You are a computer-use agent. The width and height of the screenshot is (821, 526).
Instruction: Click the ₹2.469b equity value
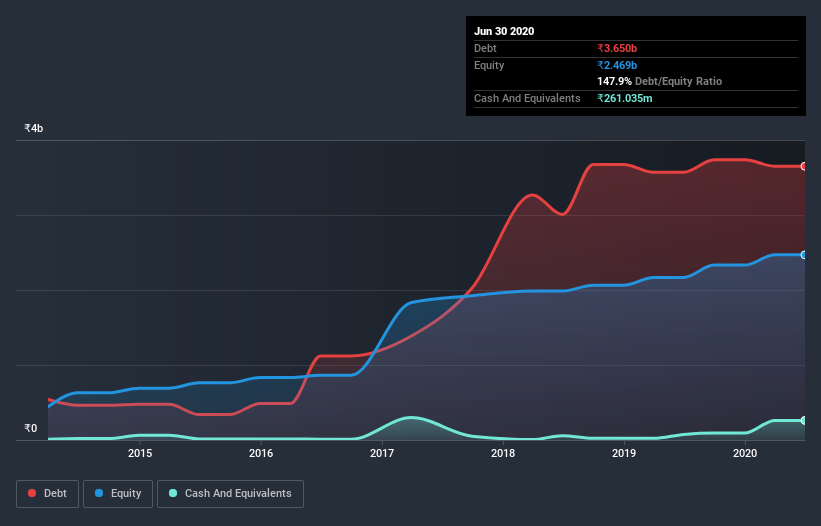point(617,65)
